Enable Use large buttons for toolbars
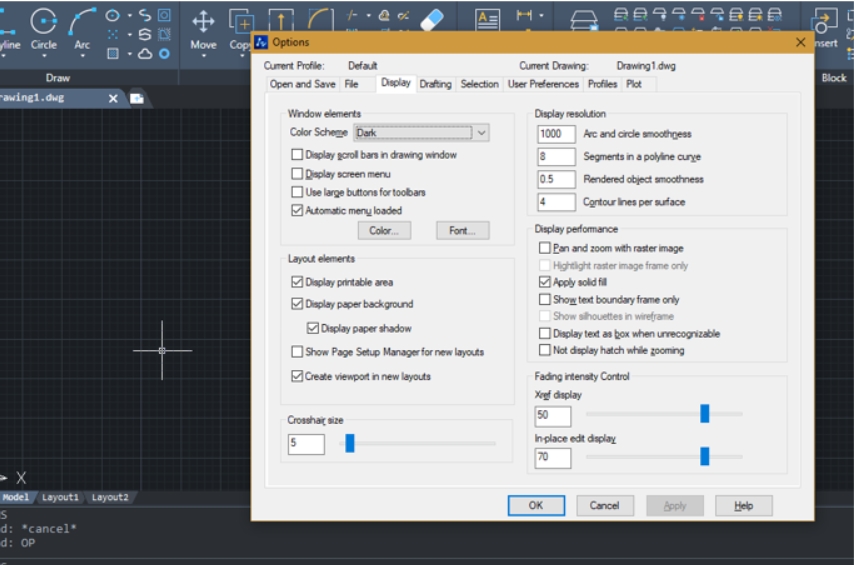The width and height of the screenshot is (854, 565). coord(297,192)
